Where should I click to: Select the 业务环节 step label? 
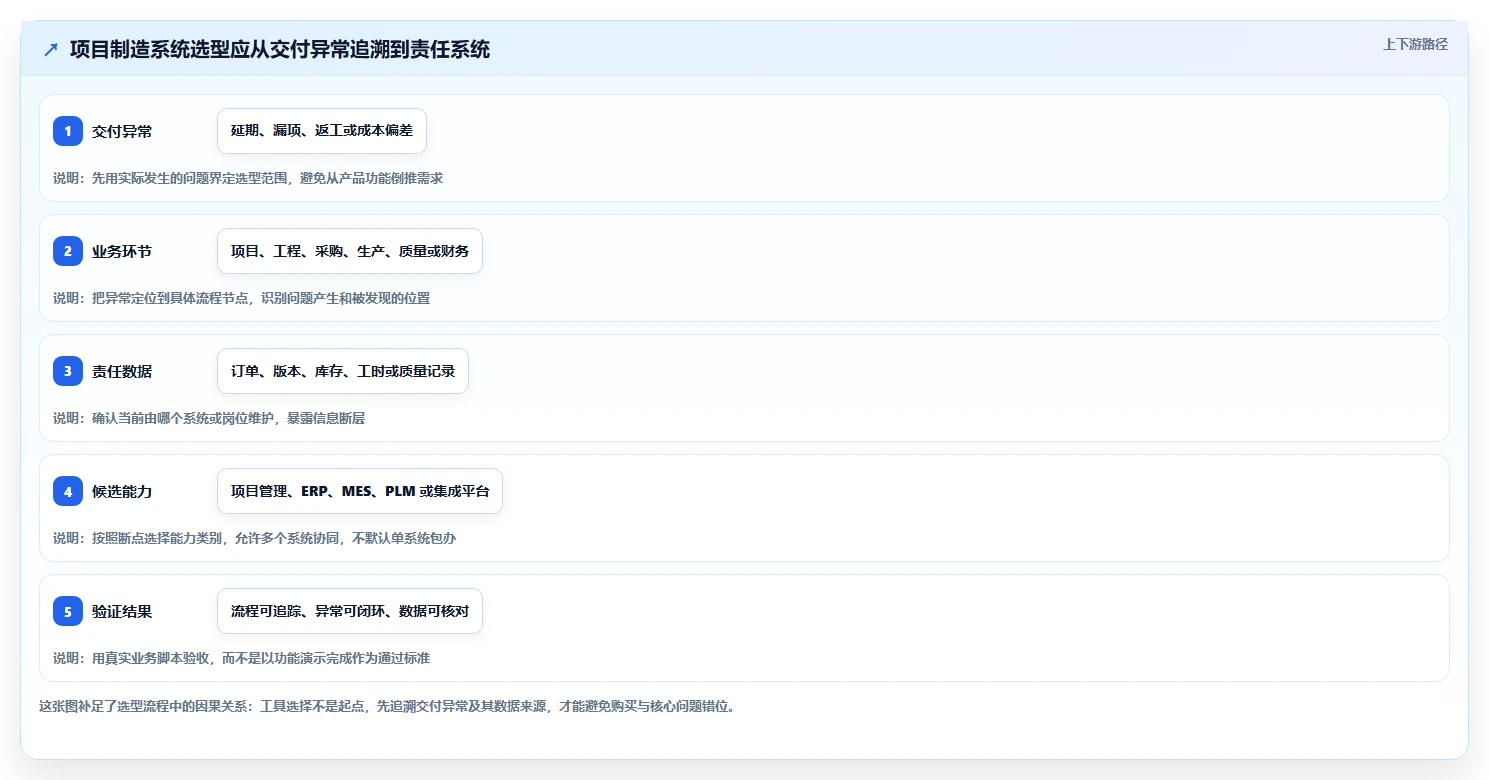[122, 251]
